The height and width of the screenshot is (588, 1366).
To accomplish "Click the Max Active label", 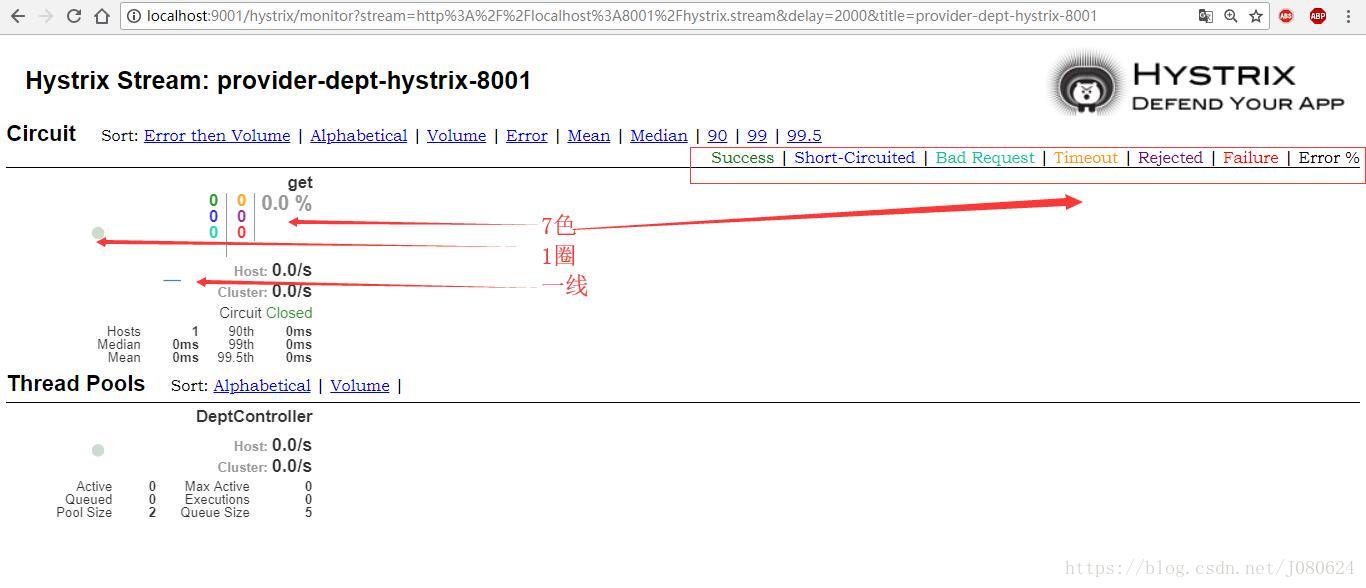I will click(x=217, y=487).
